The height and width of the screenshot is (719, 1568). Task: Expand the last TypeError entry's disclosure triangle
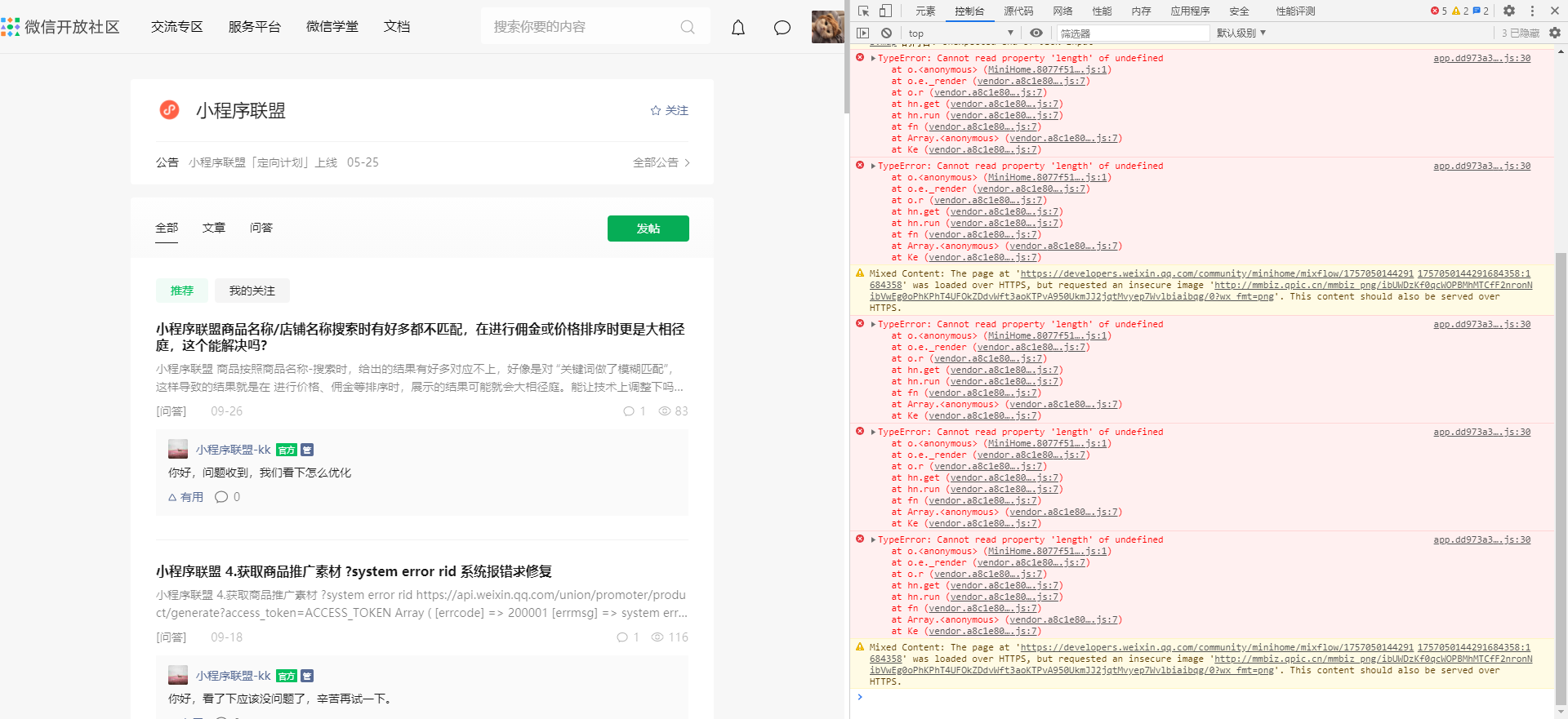tap(873, 539)
